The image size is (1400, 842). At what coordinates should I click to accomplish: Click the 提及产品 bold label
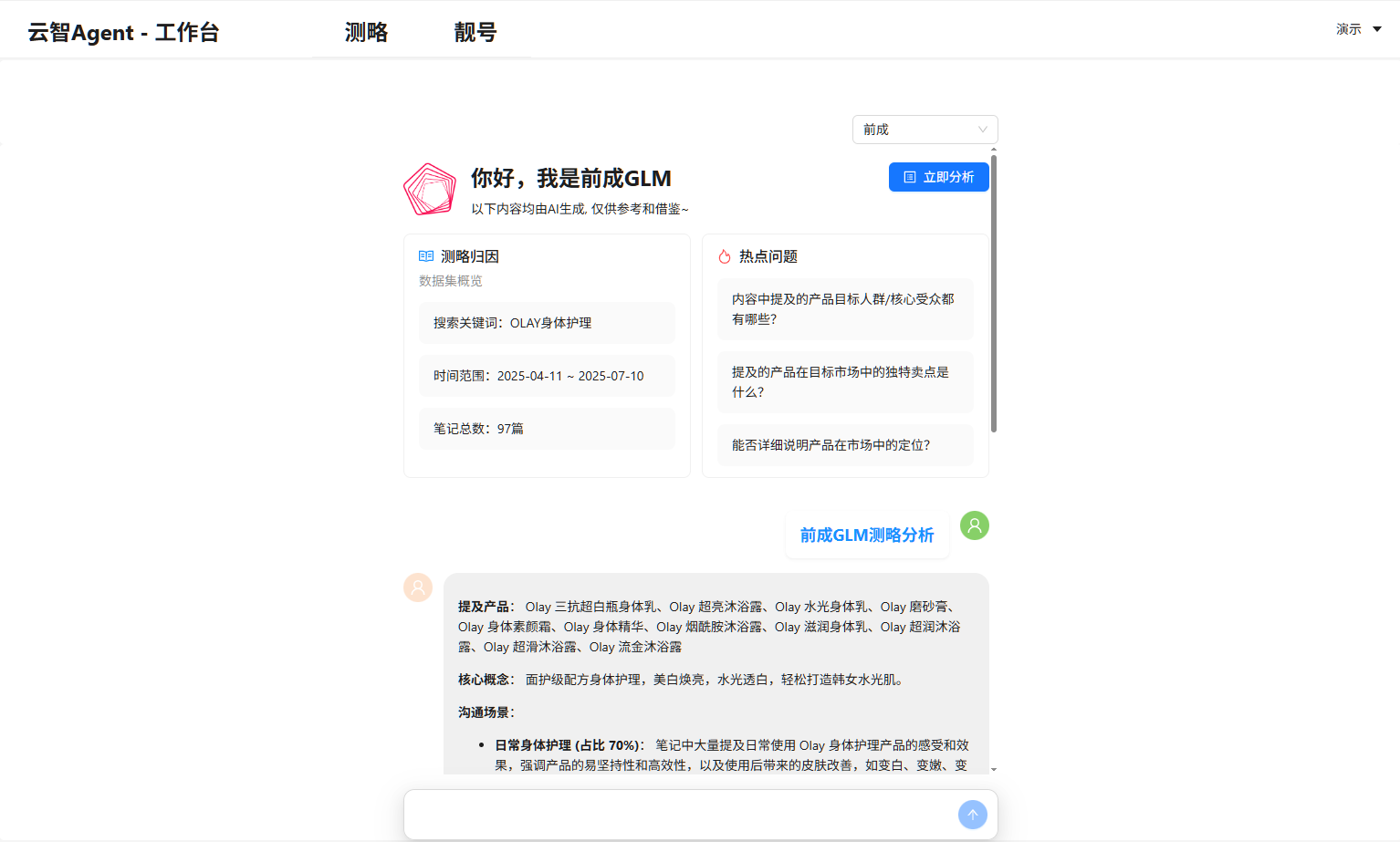click(x=486, y=607)
